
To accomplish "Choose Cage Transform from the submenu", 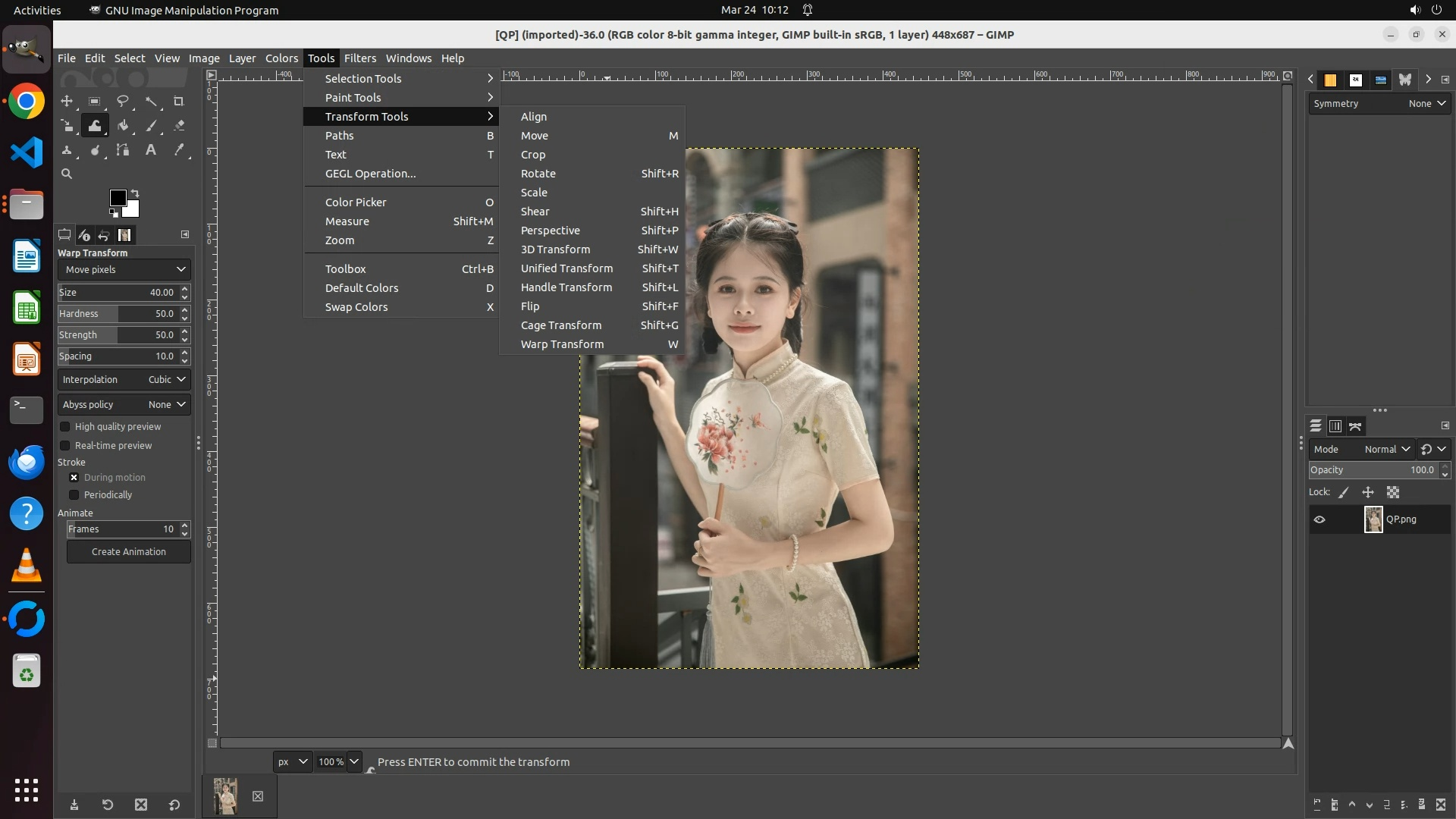I will pos(561,325).
